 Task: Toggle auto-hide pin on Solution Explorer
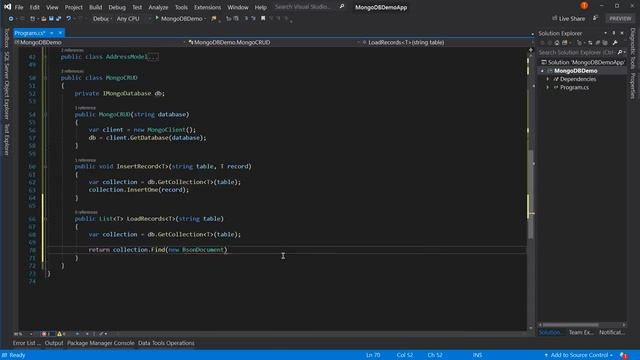pos(614,33)
